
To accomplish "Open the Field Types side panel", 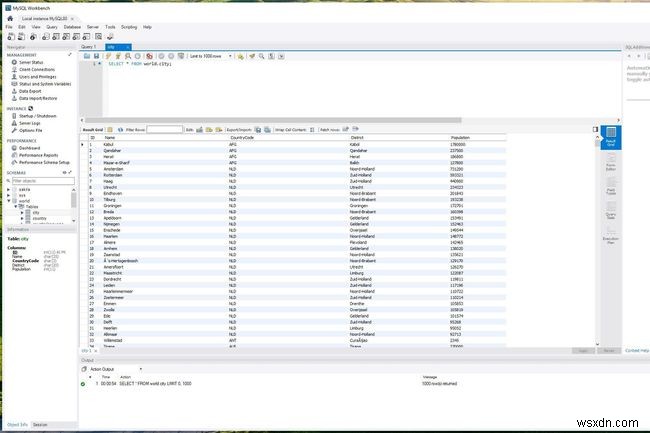I will tap(611, 186).
